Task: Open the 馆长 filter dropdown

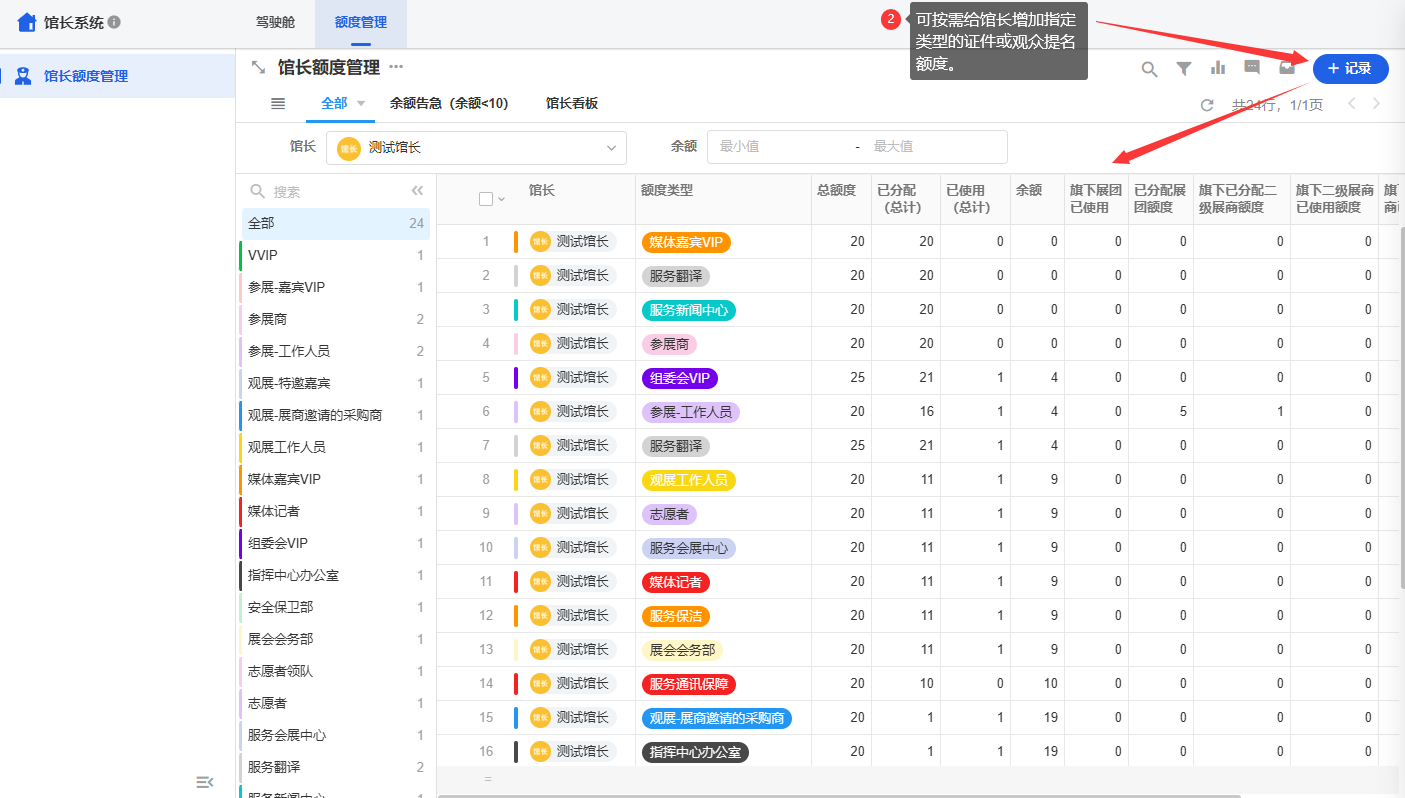Action: click(476, 147)
